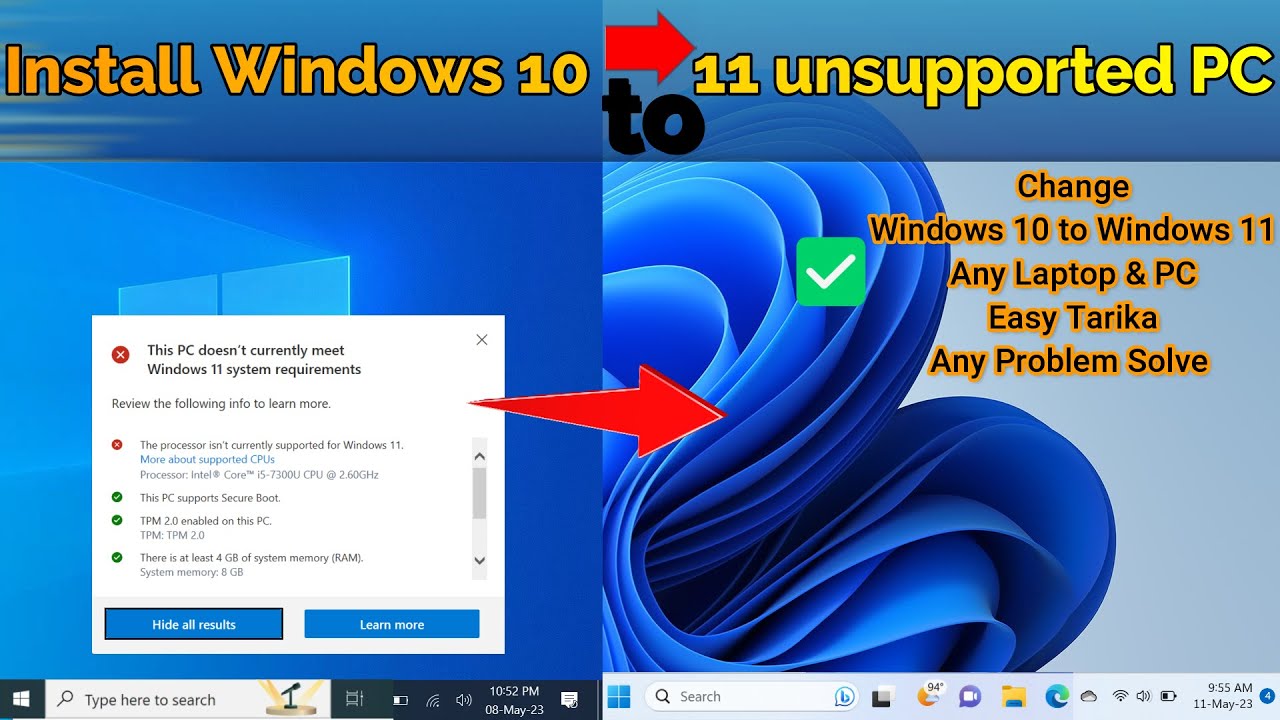Image resolution: width=1280 pixels, height=720 pixels.
Task: Check the Windows 11 battery tray icon
Action: [x=1168, y=696]
